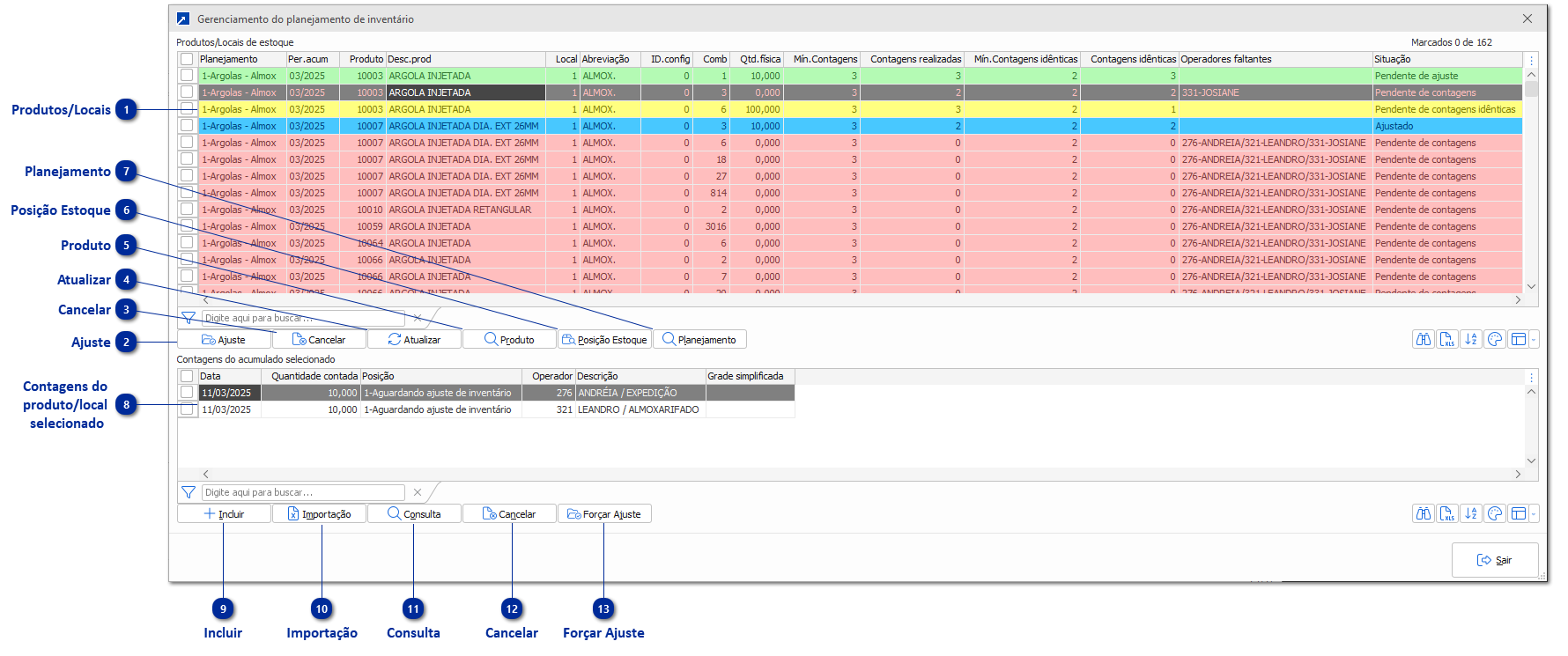Viewport: 1568px width, 656px height.
Task: Click down arrow of products grid scrollbar
Action: [1531, 286]
